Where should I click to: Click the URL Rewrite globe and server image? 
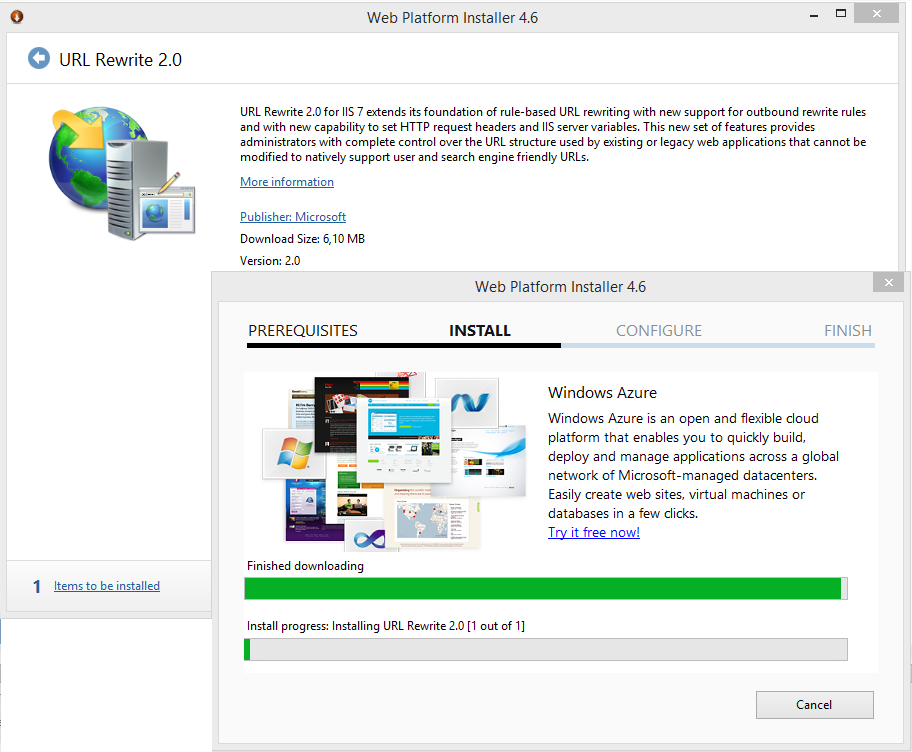click(x=122, y=173)
